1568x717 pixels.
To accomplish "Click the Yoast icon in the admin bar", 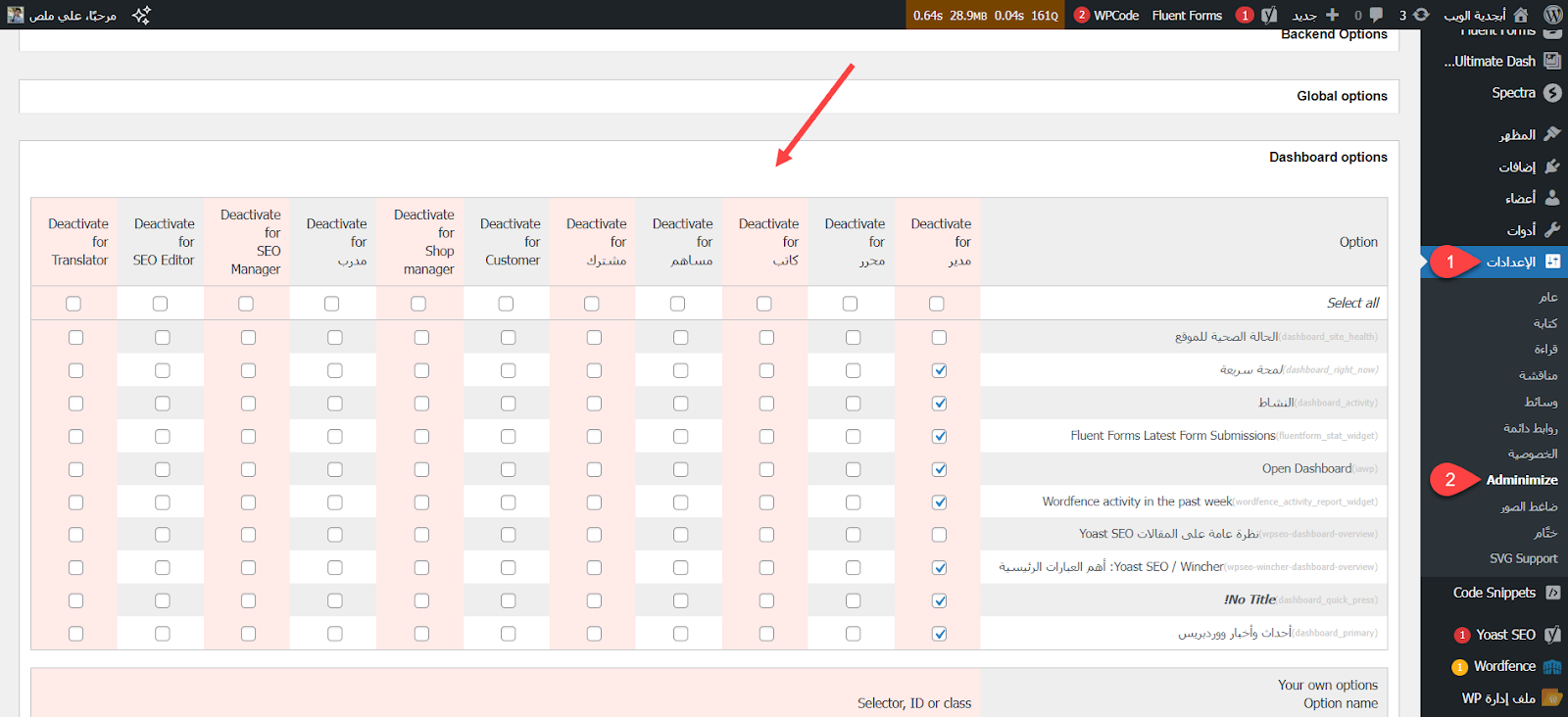I will coord(1269,15).
